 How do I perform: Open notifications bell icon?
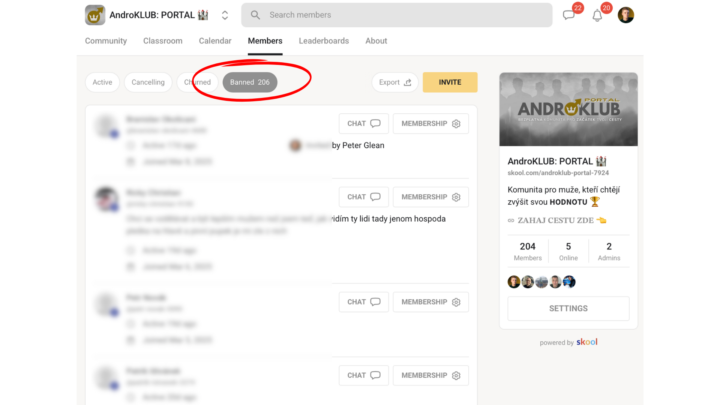click(x=597, y=16)
